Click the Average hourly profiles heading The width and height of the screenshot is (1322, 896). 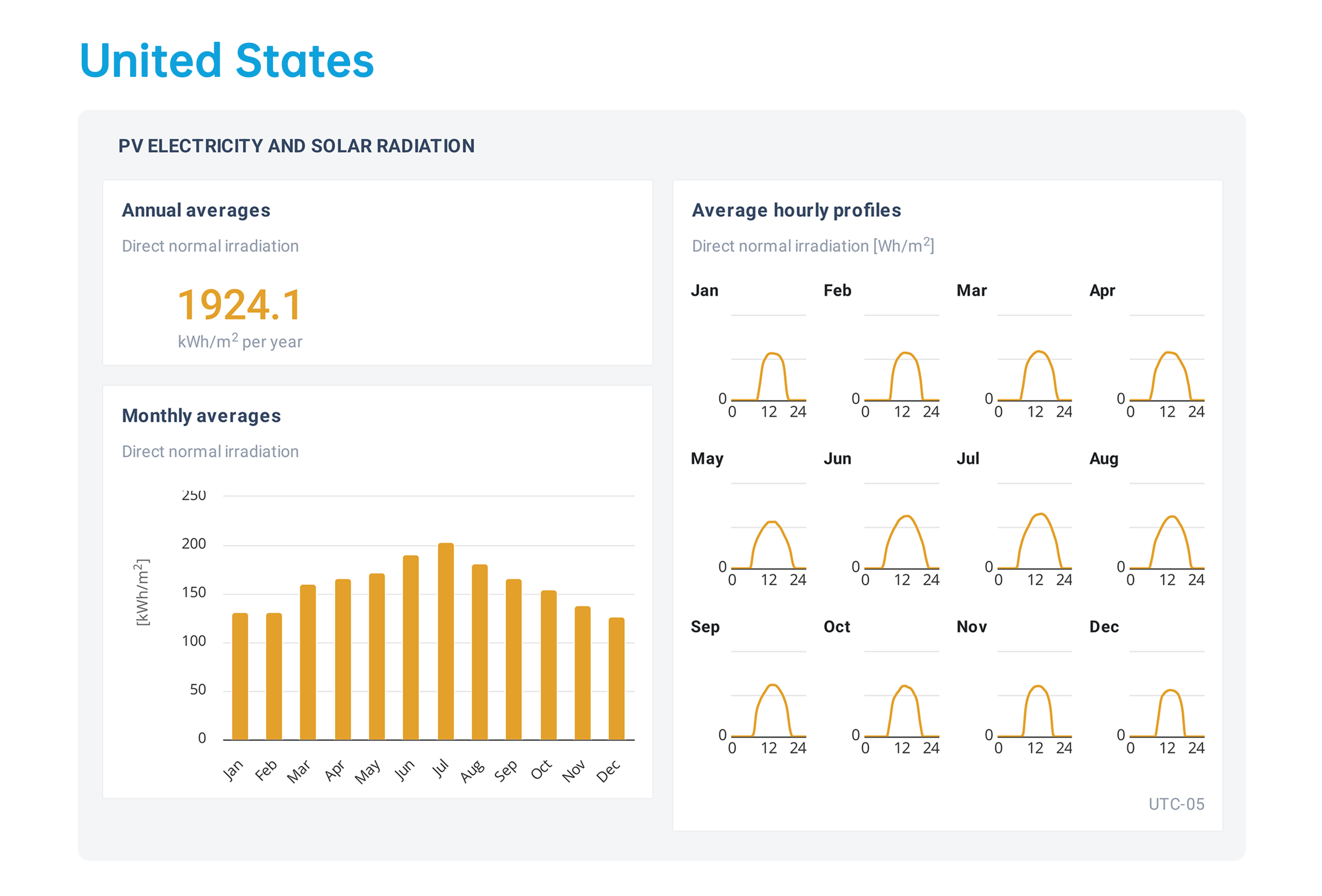click(796, 211)
